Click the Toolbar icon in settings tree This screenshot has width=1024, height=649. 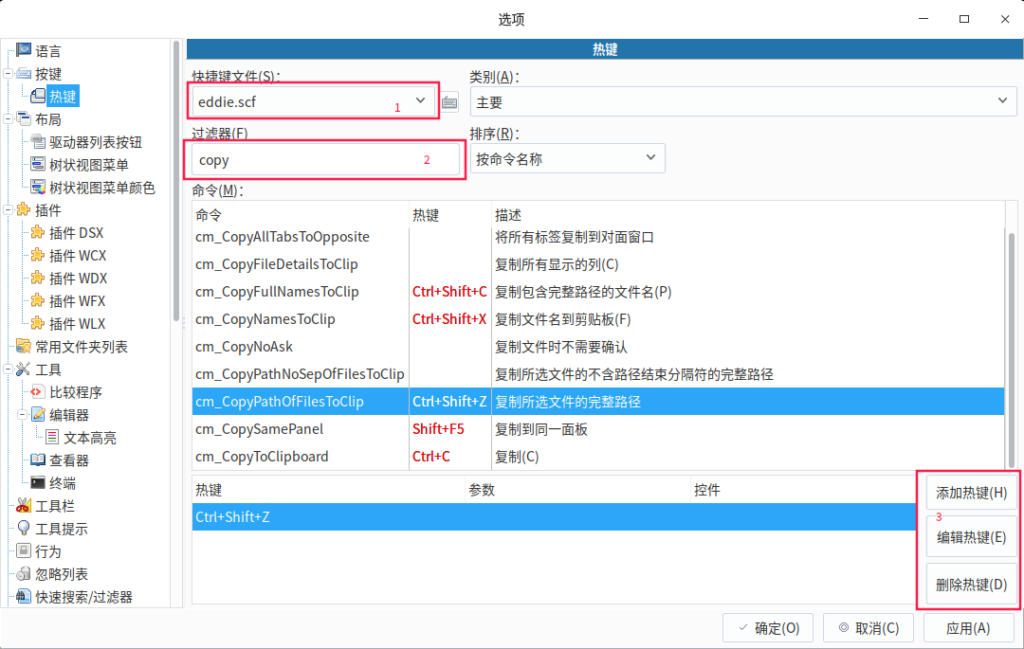[23, 506]
